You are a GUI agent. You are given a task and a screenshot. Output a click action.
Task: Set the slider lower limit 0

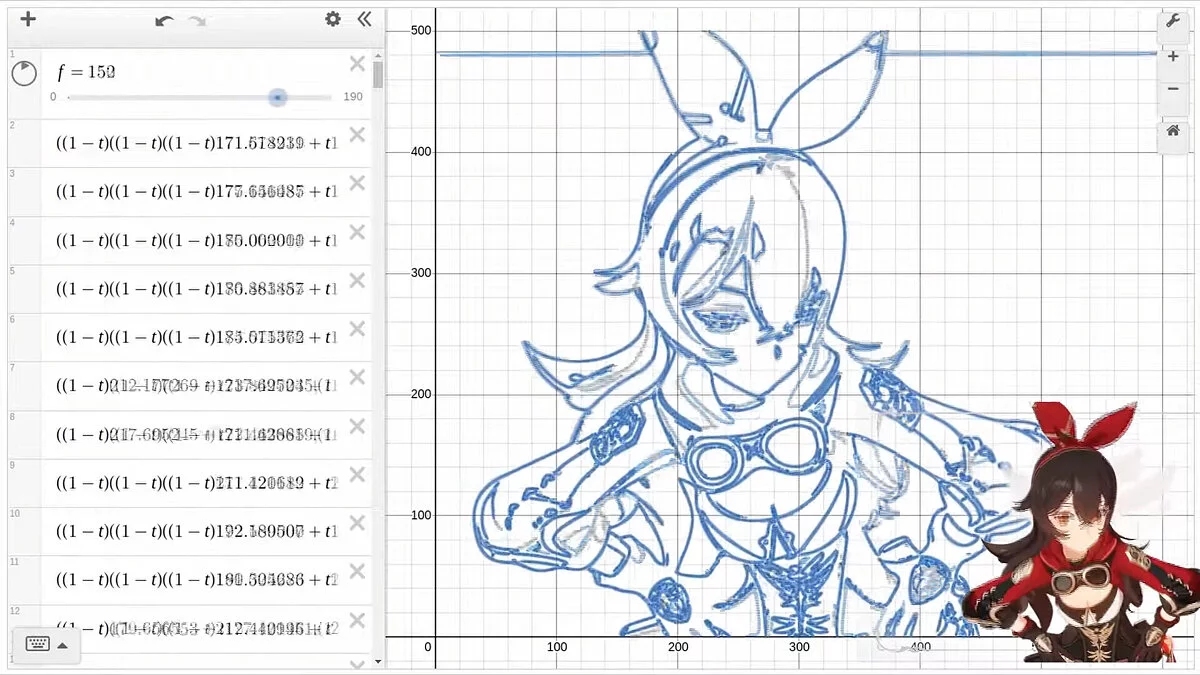click(54, 97)
